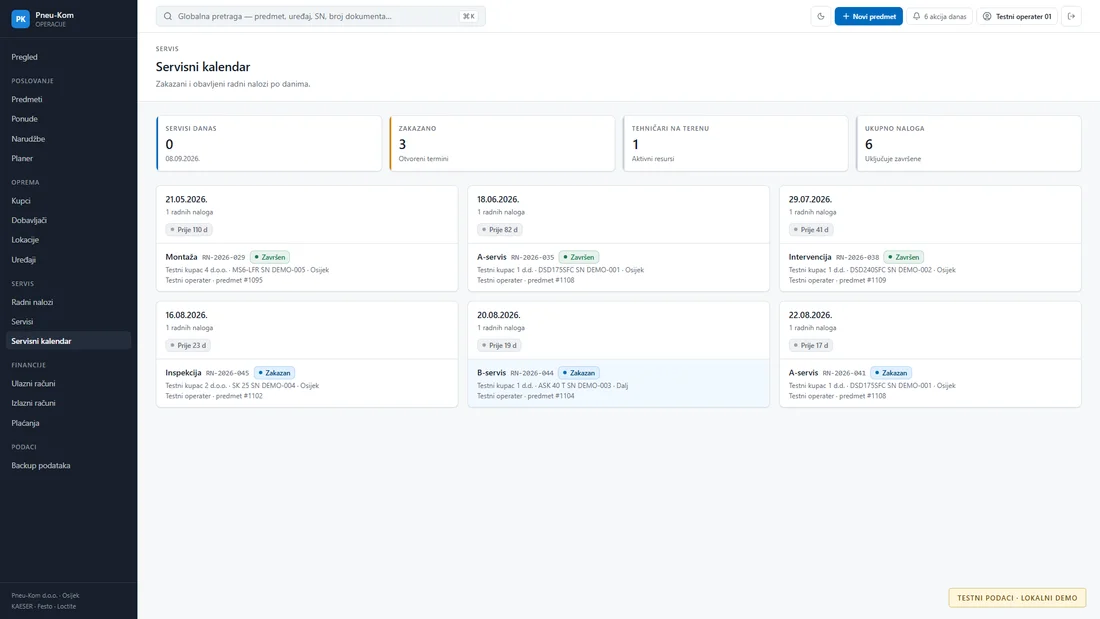This screenshot has height=619, width=1100.
Task: Open the Montaža work order RN-2026-029
Action: [x=307, y=267]
